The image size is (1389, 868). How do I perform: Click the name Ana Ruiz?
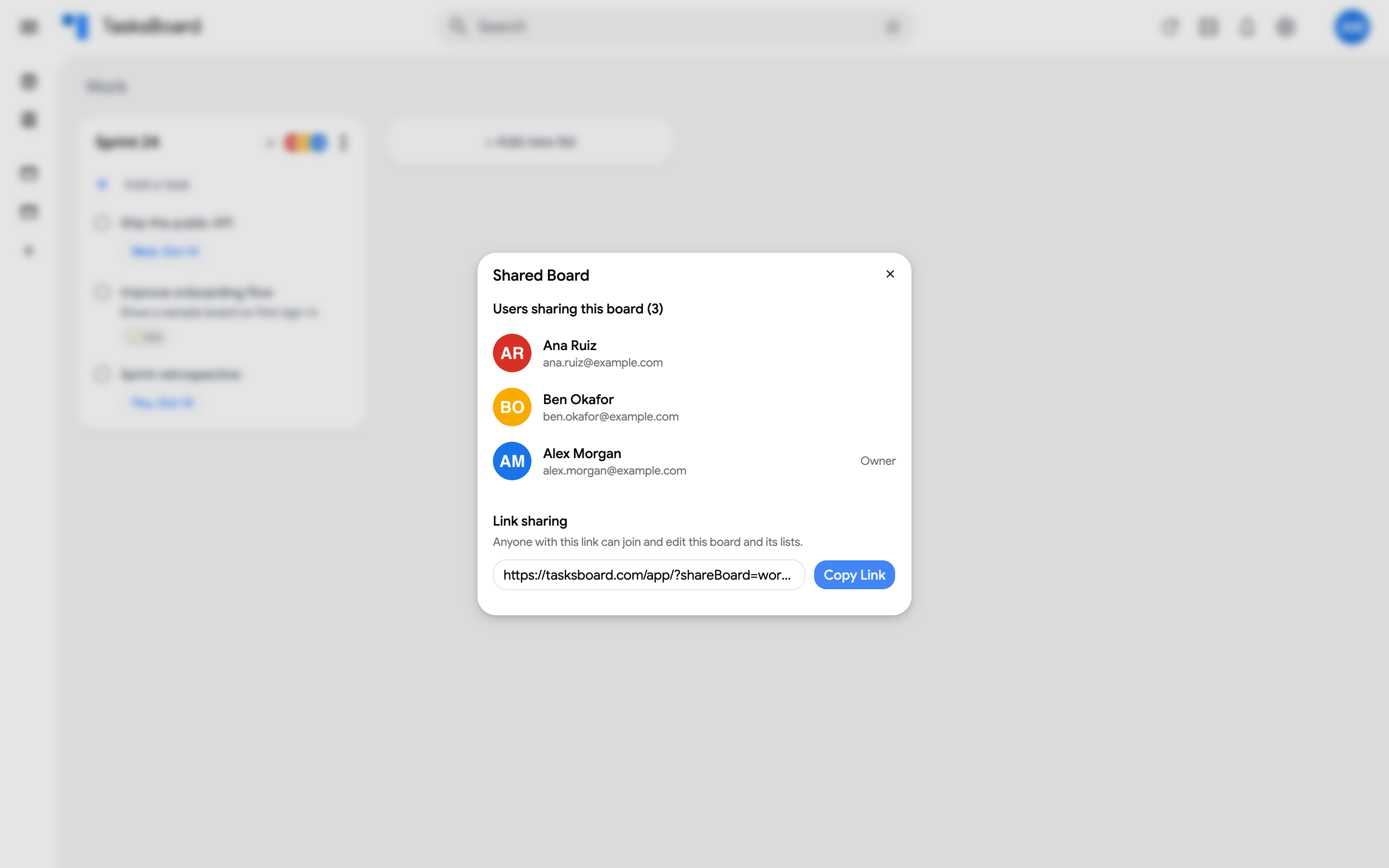(x=570, y=346)
